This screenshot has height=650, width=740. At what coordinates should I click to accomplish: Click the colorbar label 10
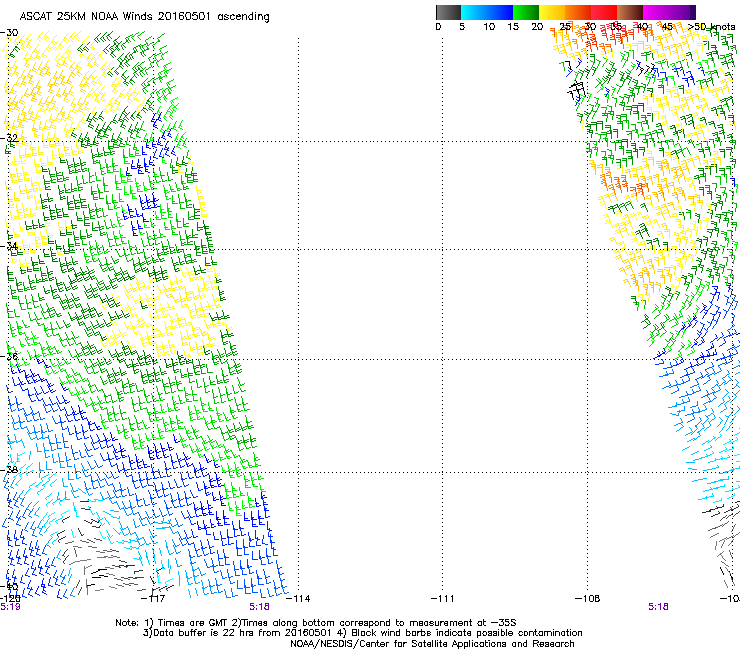coord(489,27)
